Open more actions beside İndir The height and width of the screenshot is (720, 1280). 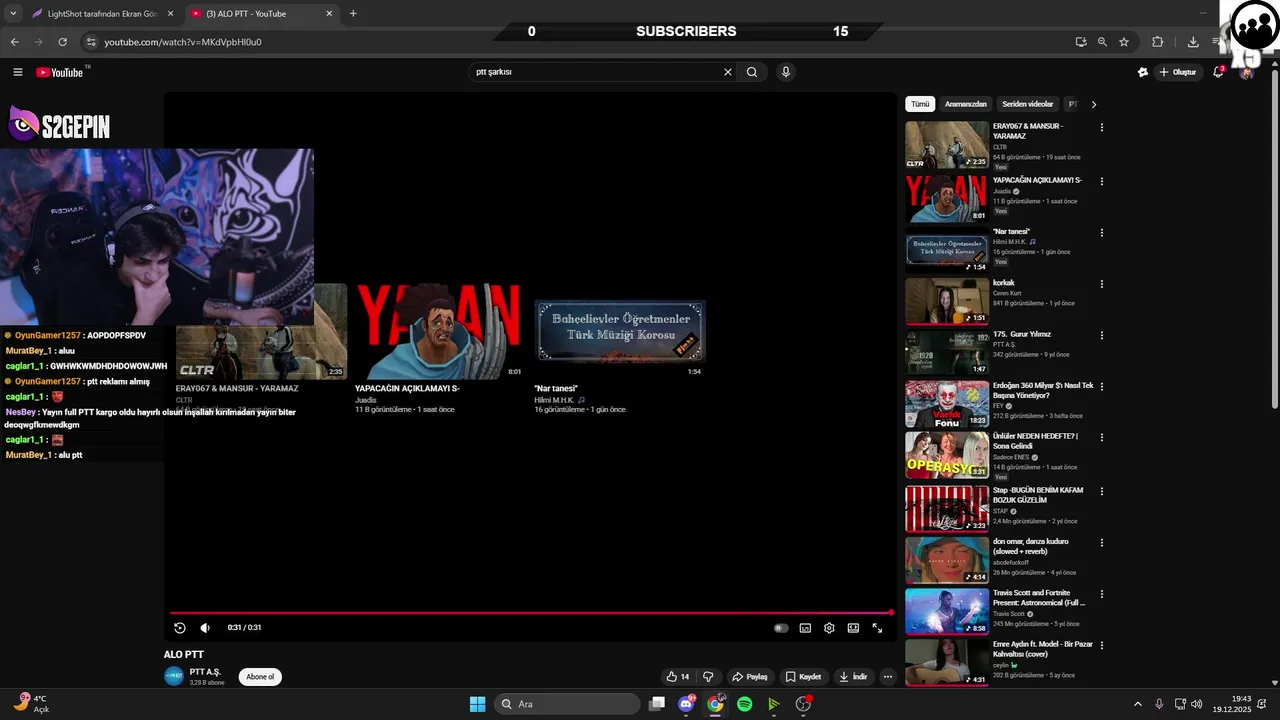pyautogui.click(x=887, y=677)
